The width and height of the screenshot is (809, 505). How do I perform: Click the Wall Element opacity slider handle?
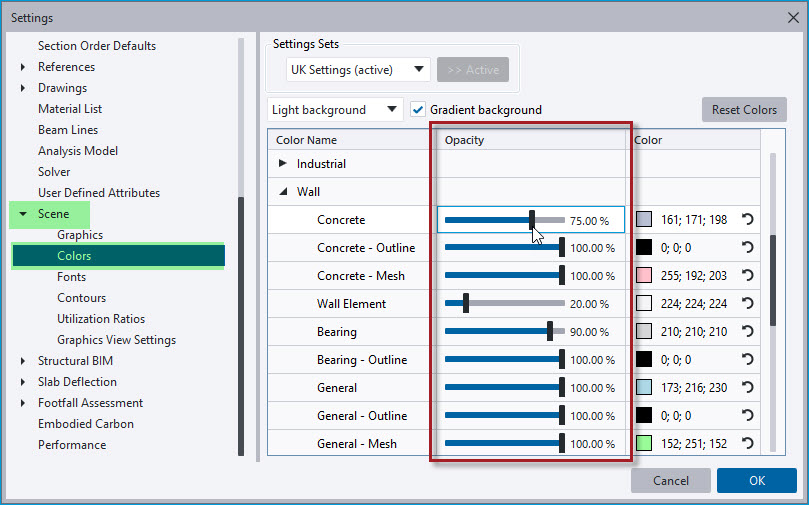466,303
